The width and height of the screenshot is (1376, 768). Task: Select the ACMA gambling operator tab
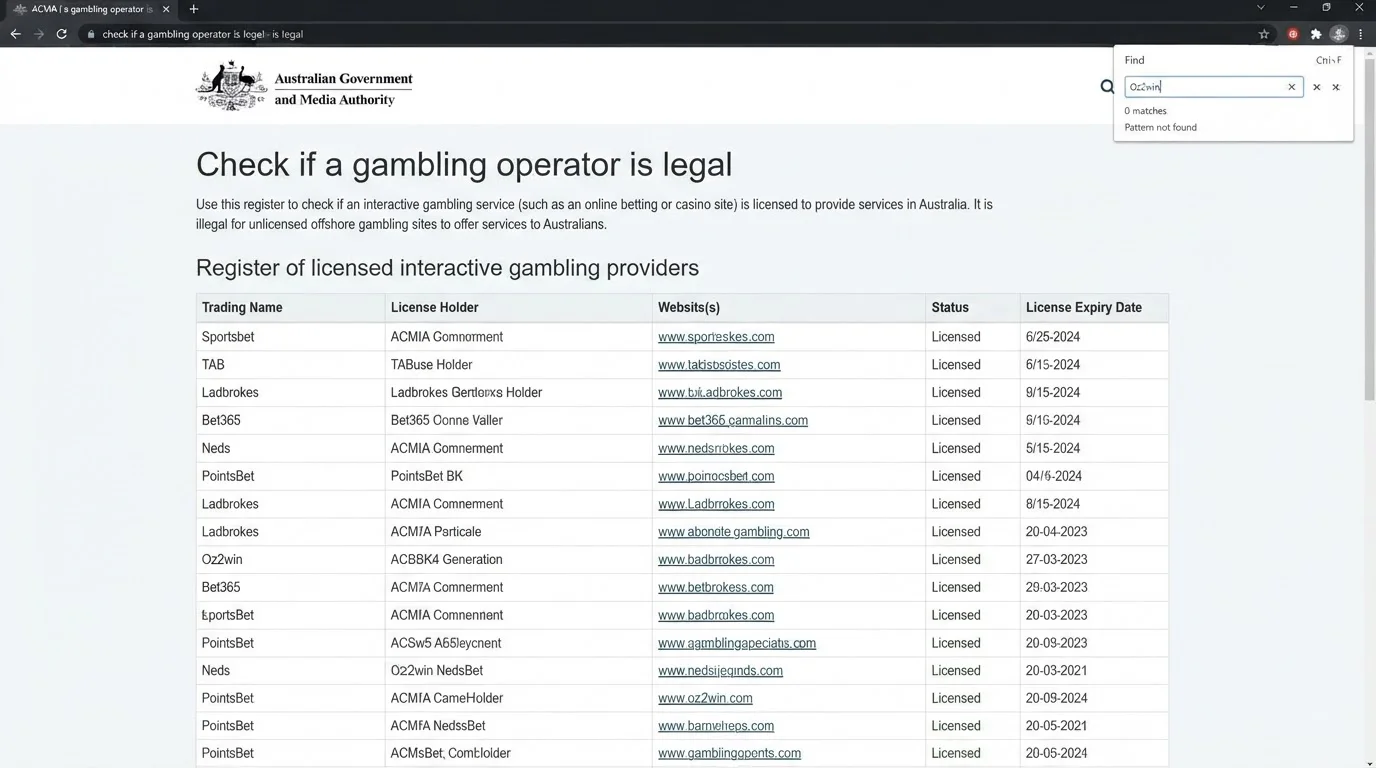(x=90, y=9)
